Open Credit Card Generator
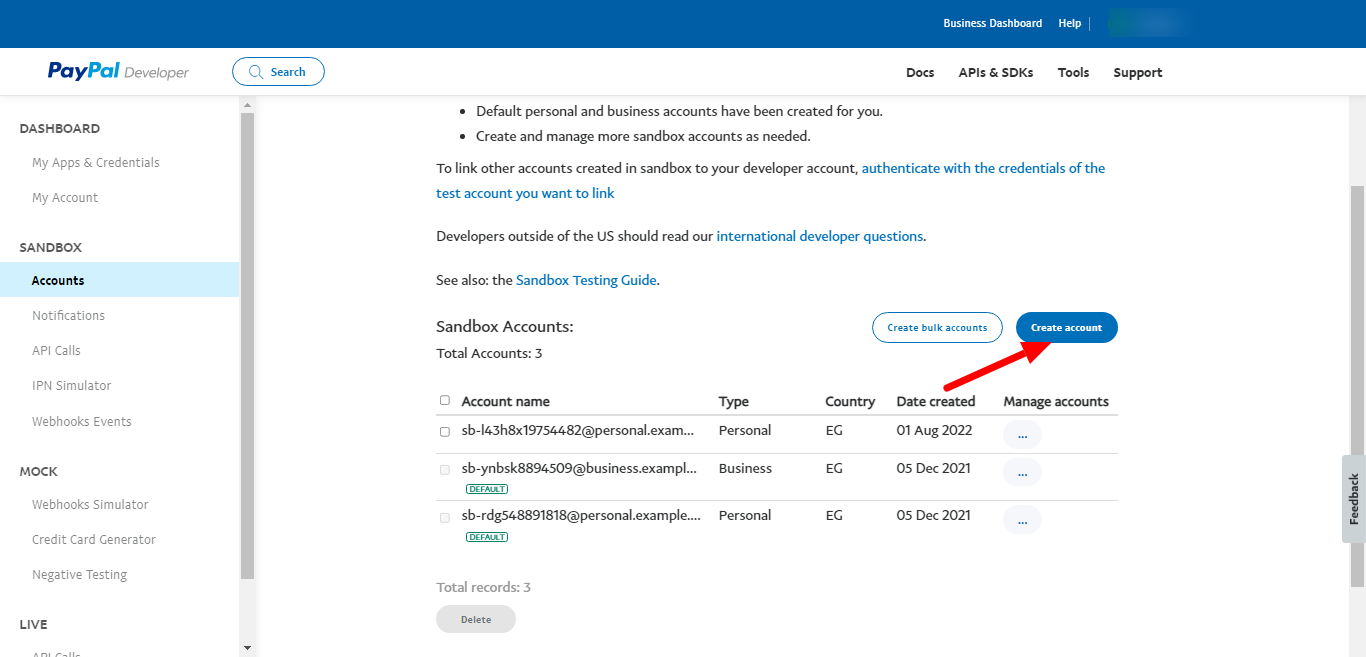 (94, 540)
